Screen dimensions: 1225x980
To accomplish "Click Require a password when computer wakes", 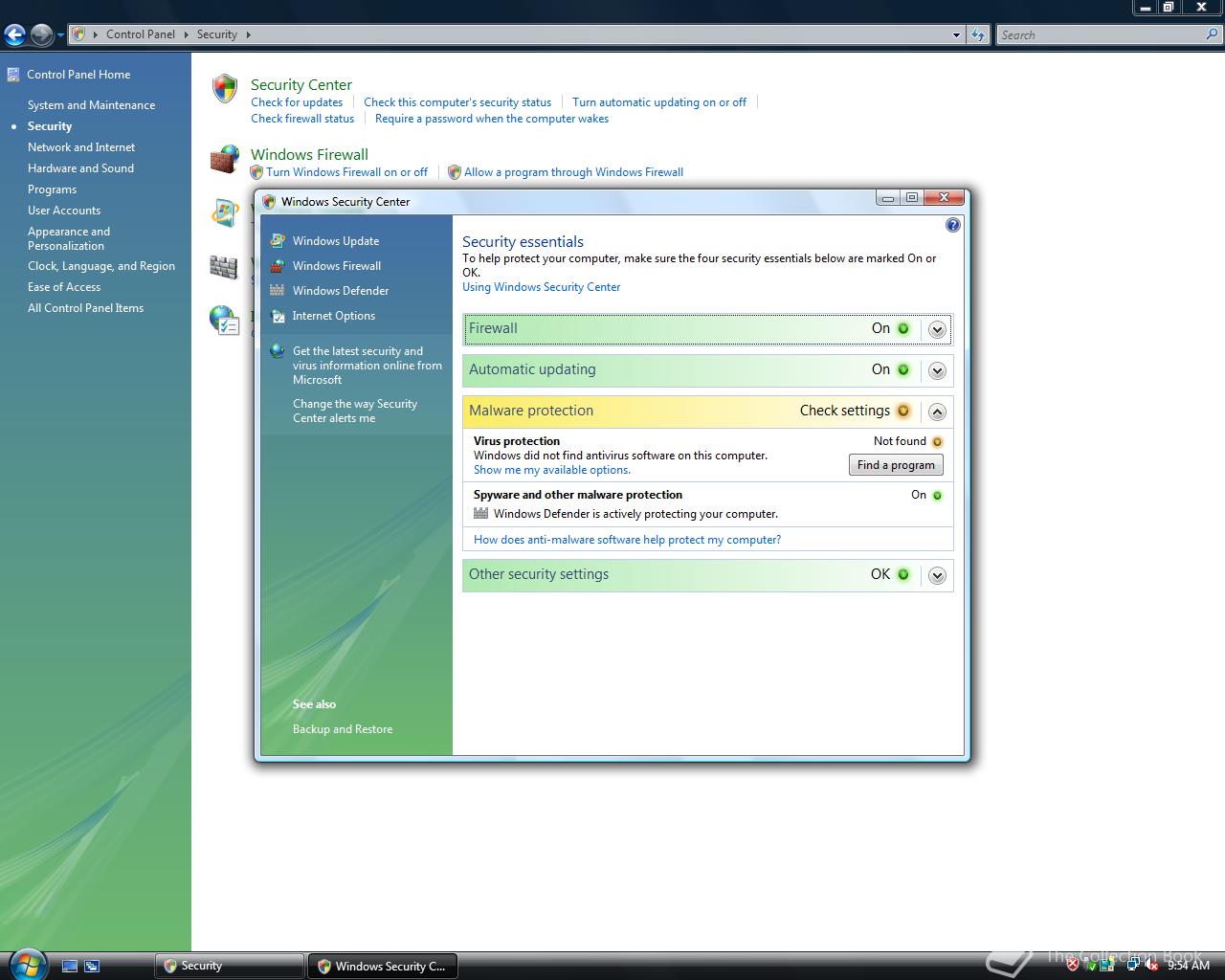I will 492,119.
